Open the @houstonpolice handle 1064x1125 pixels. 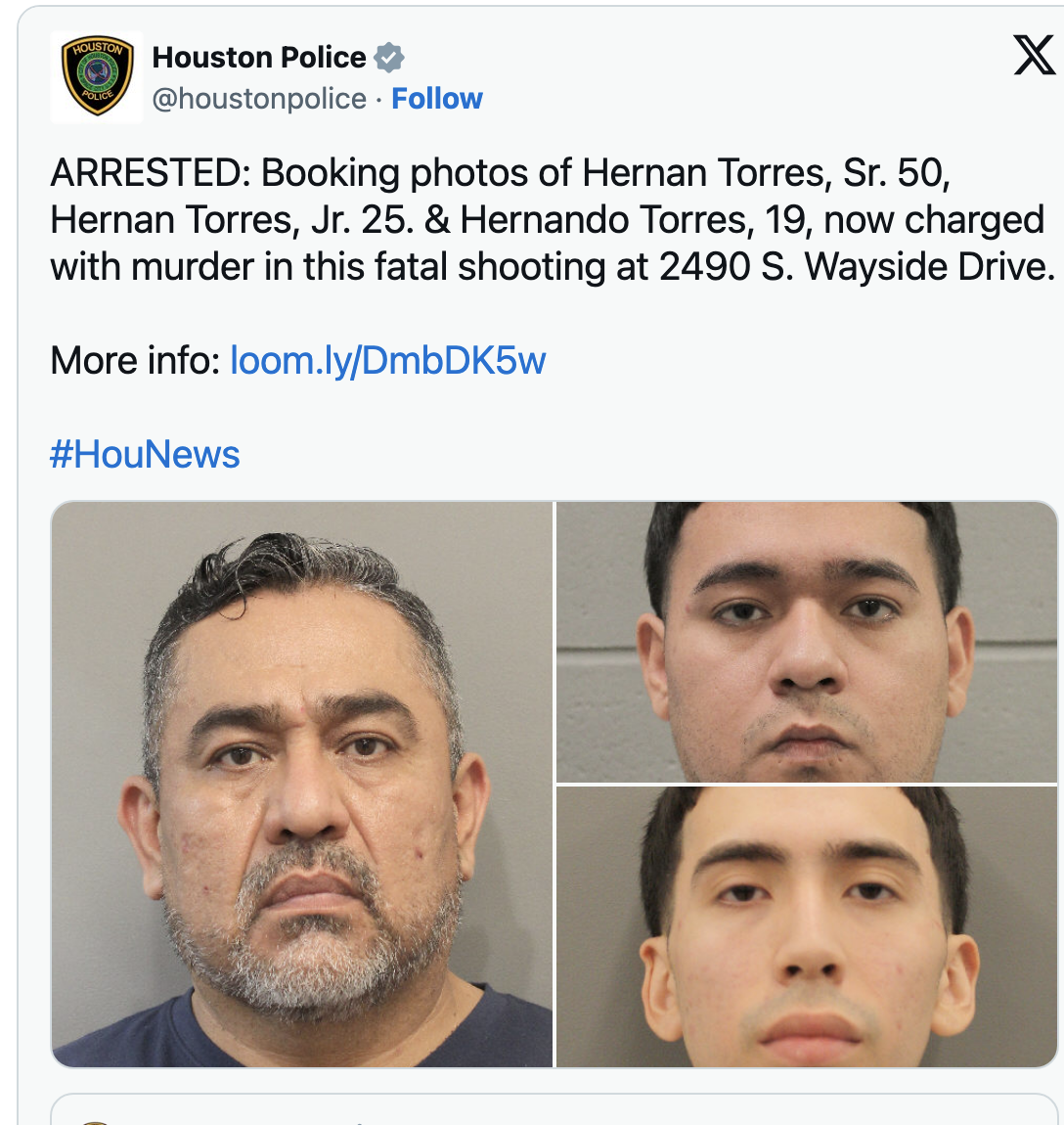[259, 98]
